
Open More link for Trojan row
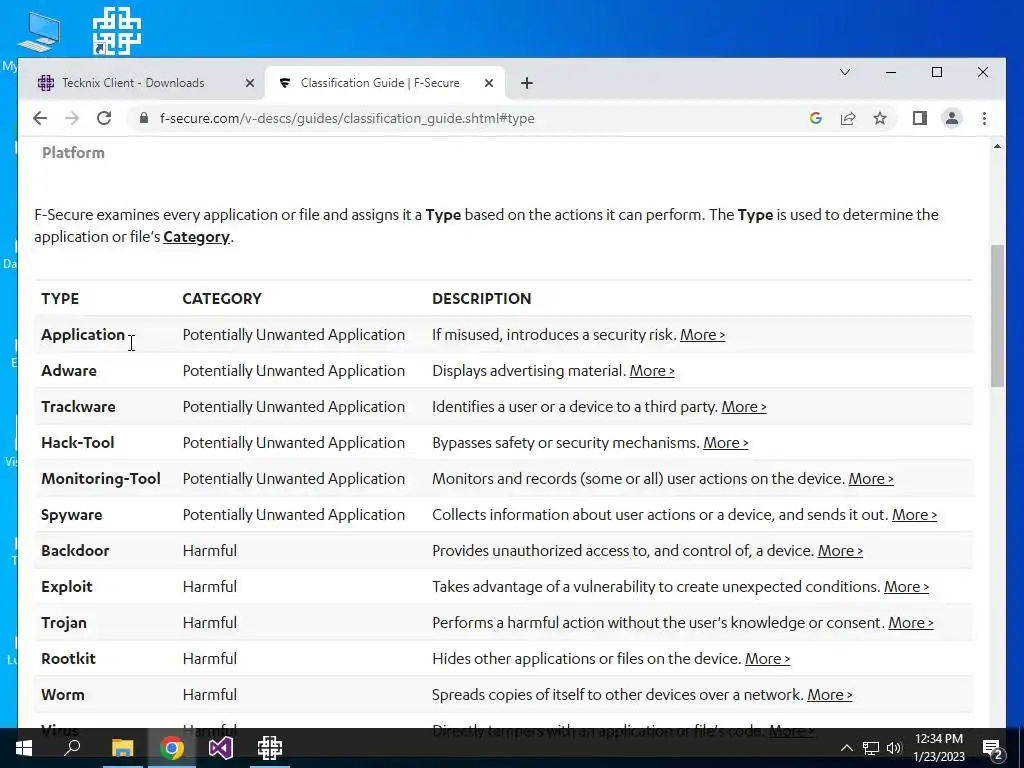point(910,622)
